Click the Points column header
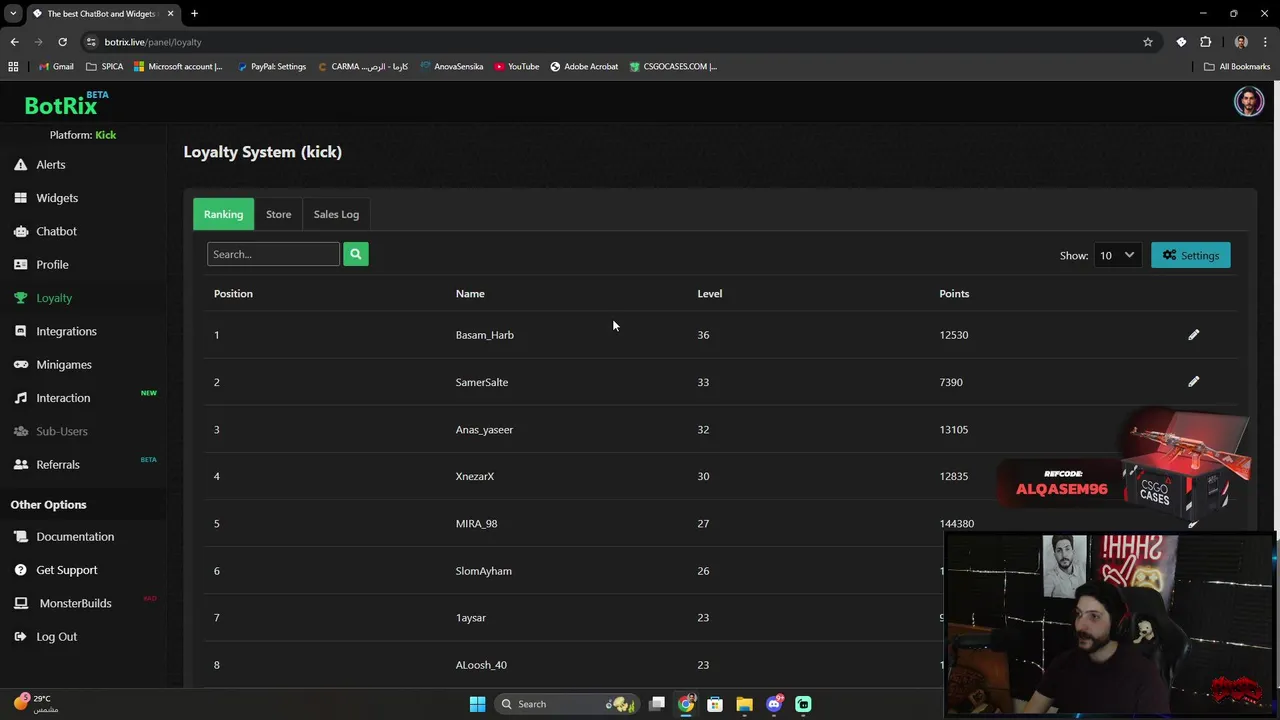Image resolution: width=1280 pixels, height=720 pixels. pos(954,293)
